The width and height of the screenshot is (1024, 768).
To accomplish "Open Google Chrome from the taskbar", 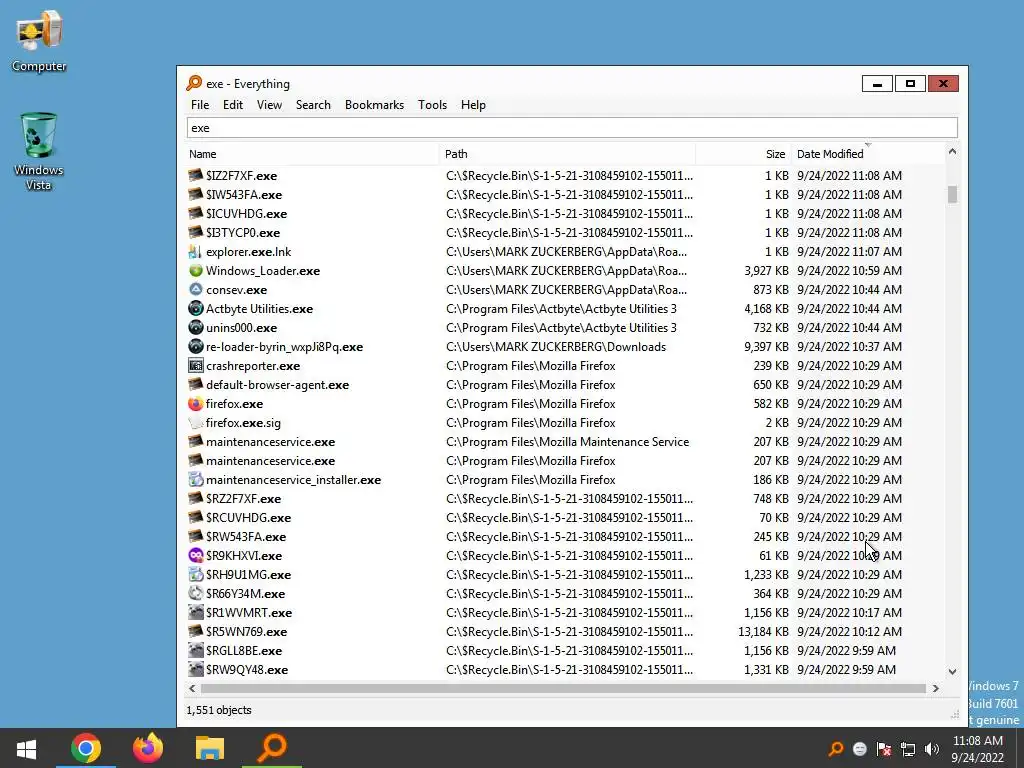I will [86, 748].
